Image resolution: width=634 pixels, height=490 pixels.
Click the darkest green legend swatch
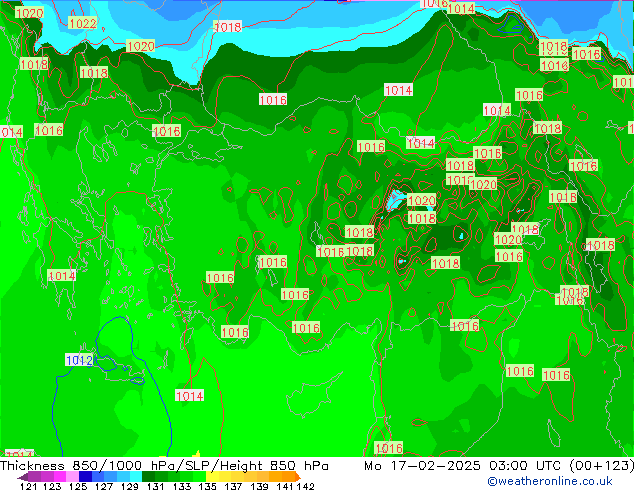tap(148, 477)
